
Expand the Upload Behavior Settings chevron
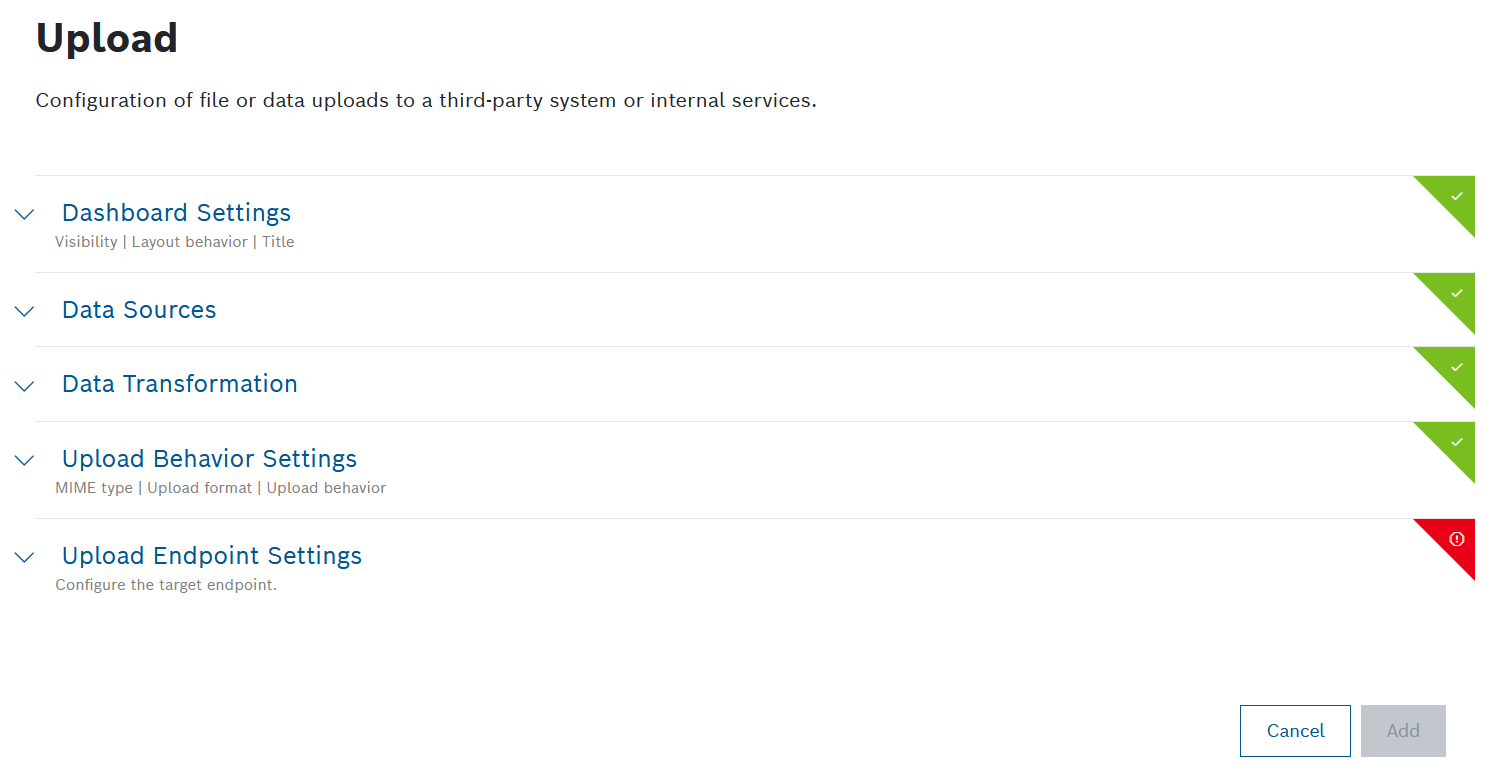pos(25,460)
